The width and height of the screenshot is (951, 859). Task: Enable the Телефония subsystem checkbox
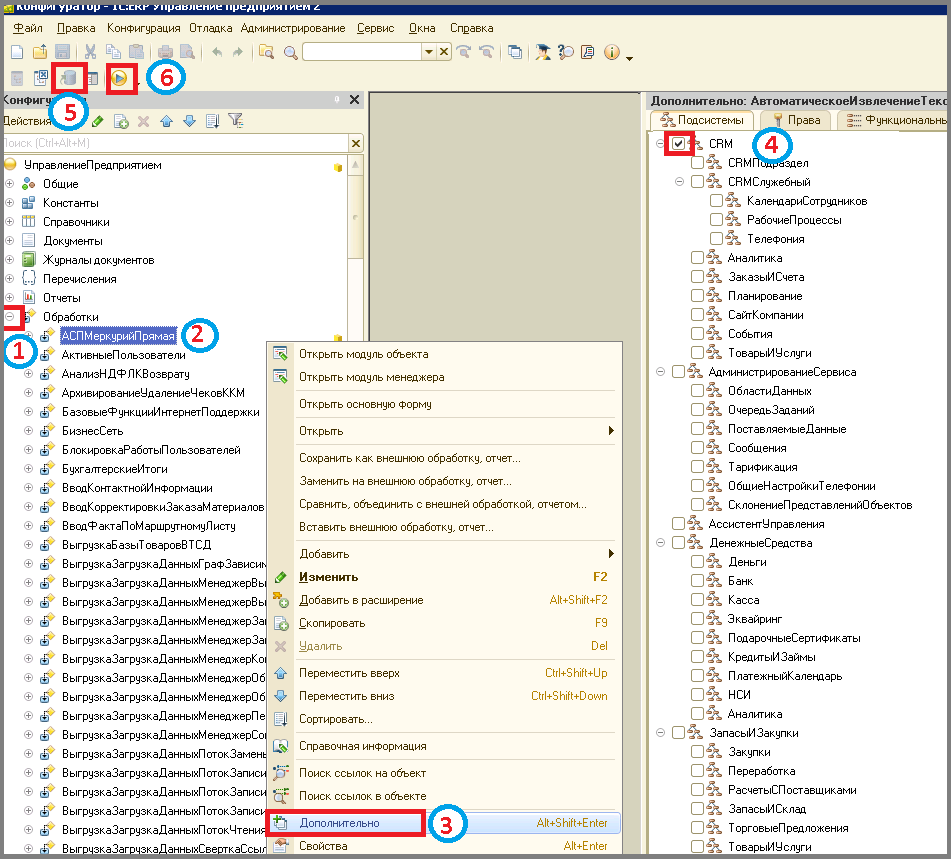click(x=716, y=238)
